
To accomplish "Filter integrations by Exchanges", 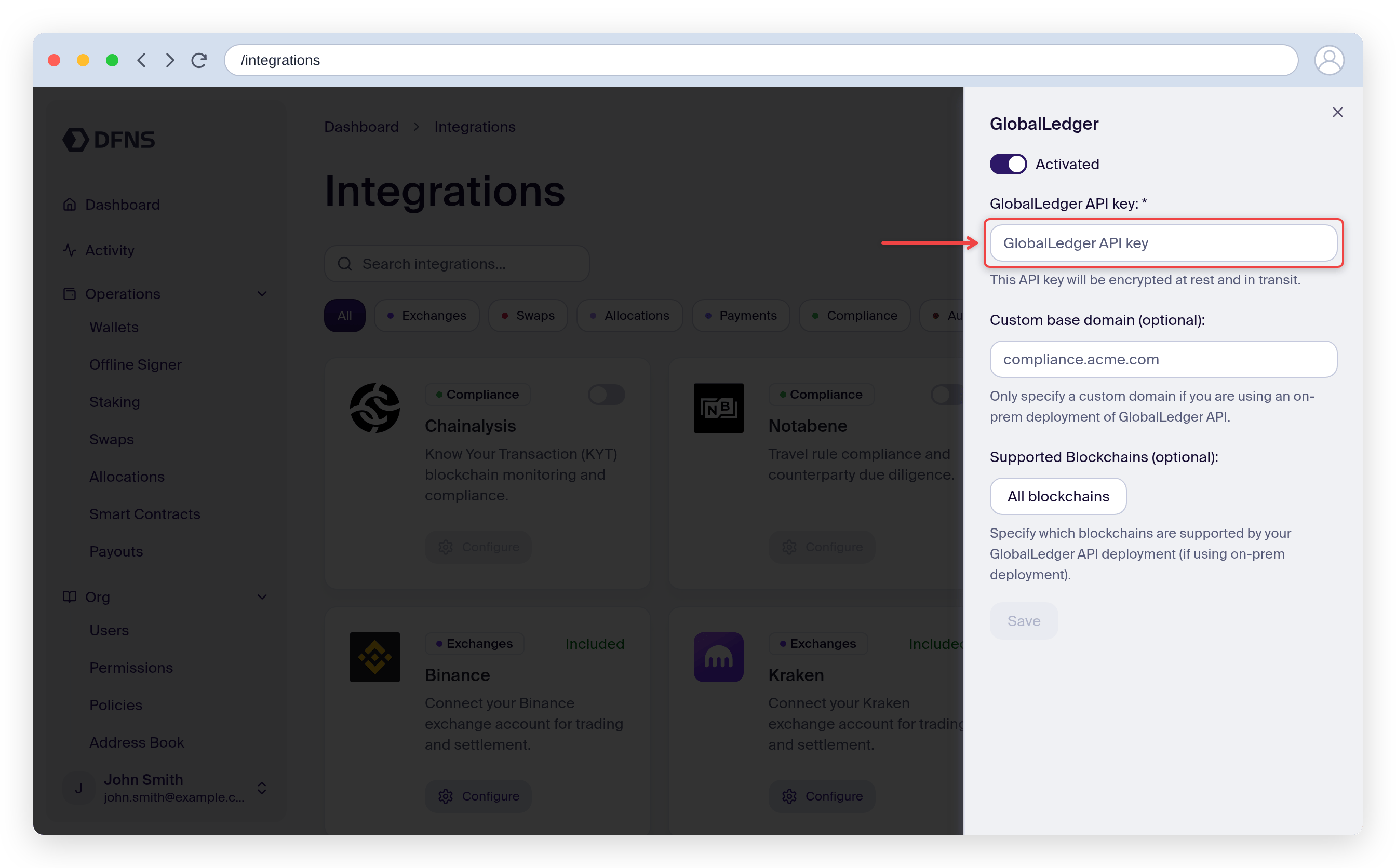I will click(427, 316).
